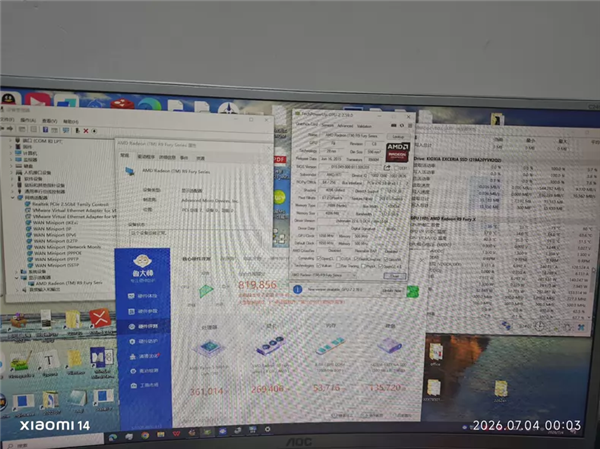
Task: Click the red X uninstall device toolbar icon
Action: pyautogui.click(x=86, y=131)
